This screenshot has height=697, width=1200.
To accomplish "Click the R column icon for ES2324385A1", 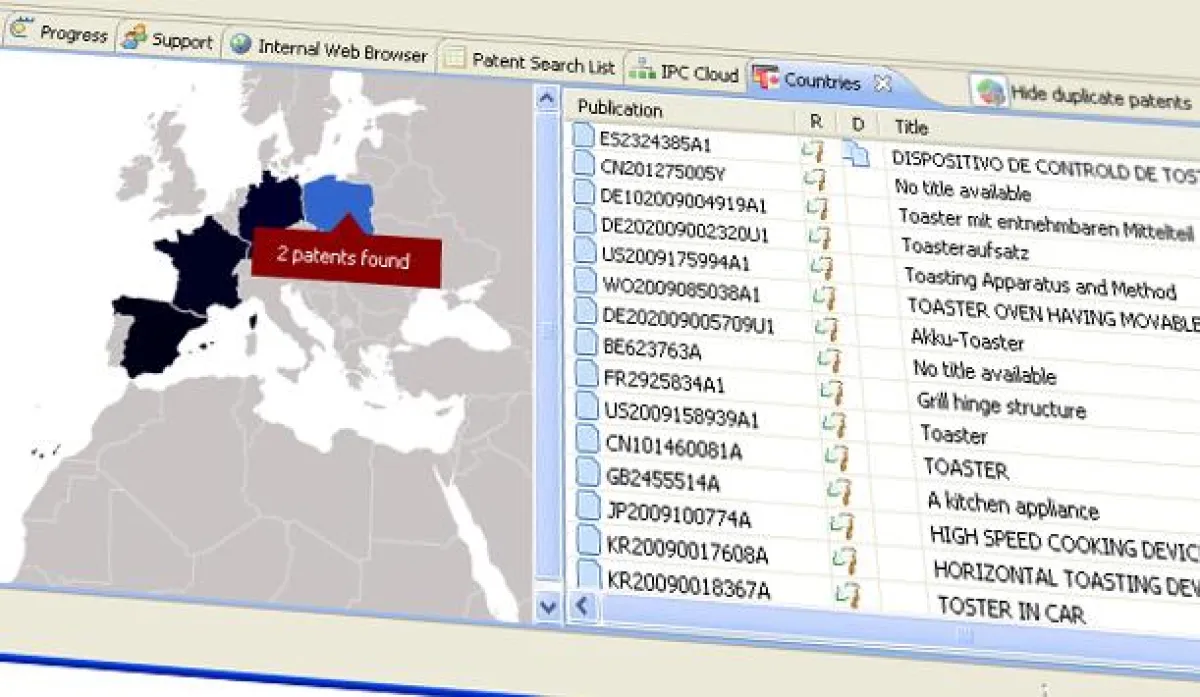I will tap(815, 151).
